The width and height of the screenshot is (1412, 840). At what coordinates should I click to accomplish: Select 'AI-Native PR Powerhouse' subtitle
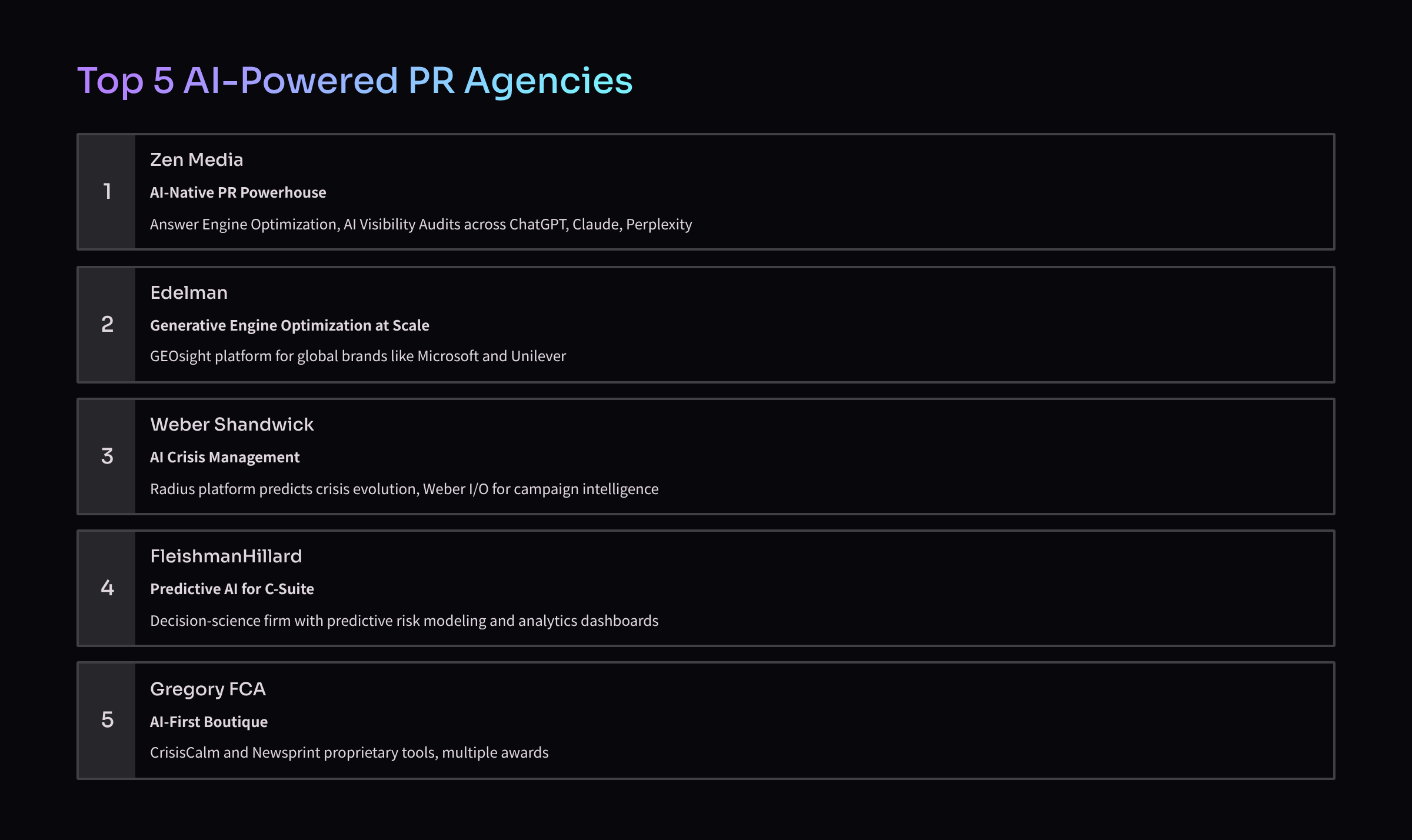click(x=238, y=193)
